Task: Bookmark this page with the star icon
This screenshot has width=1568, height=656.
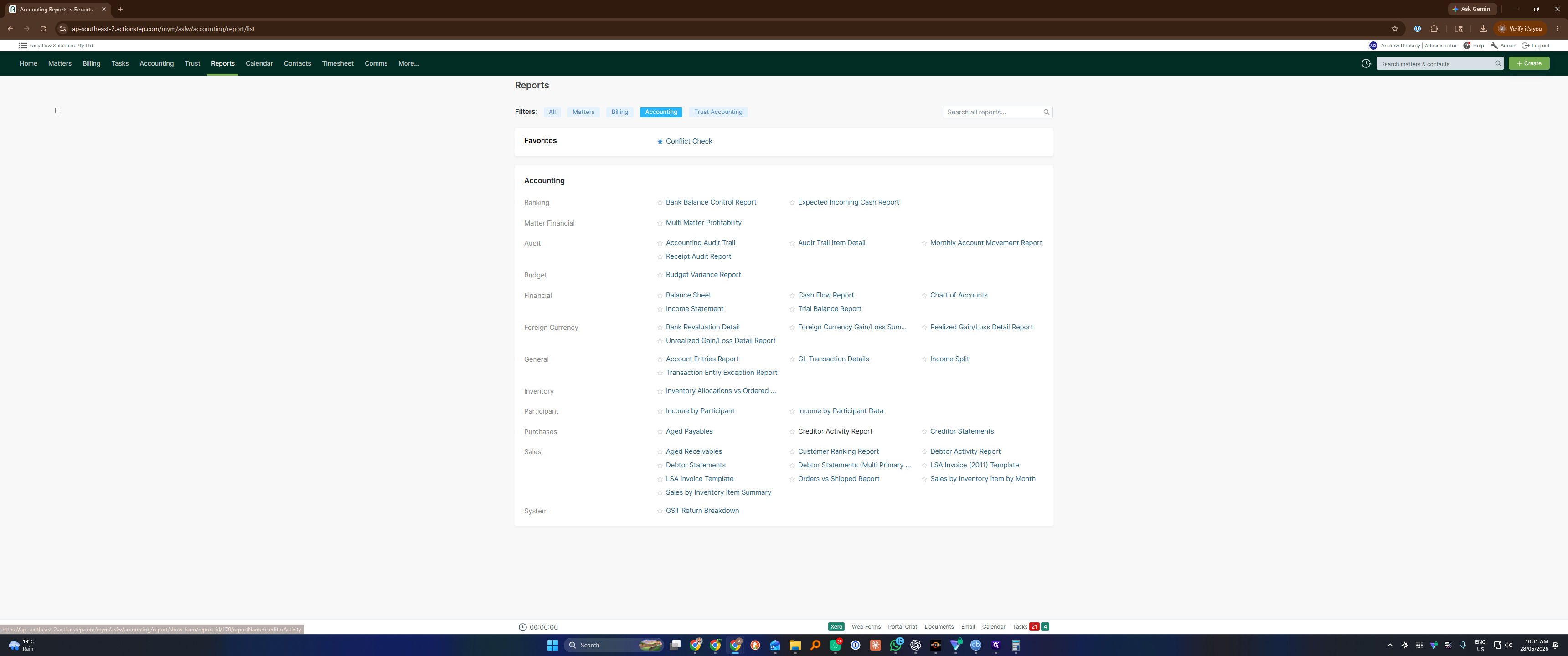Action: pyautogui.click(x=1394, y=29)
